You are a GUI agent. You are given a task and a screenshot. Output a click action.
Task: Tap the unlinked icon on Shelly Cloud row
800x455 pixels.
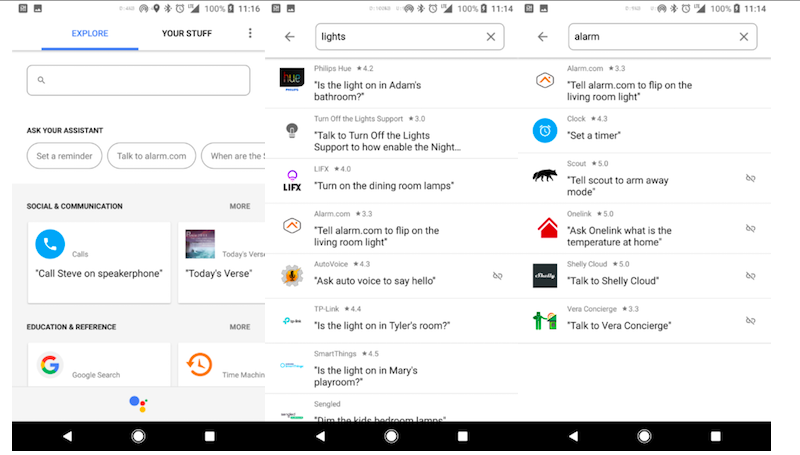pyautogui.click(x=751, y=276)
